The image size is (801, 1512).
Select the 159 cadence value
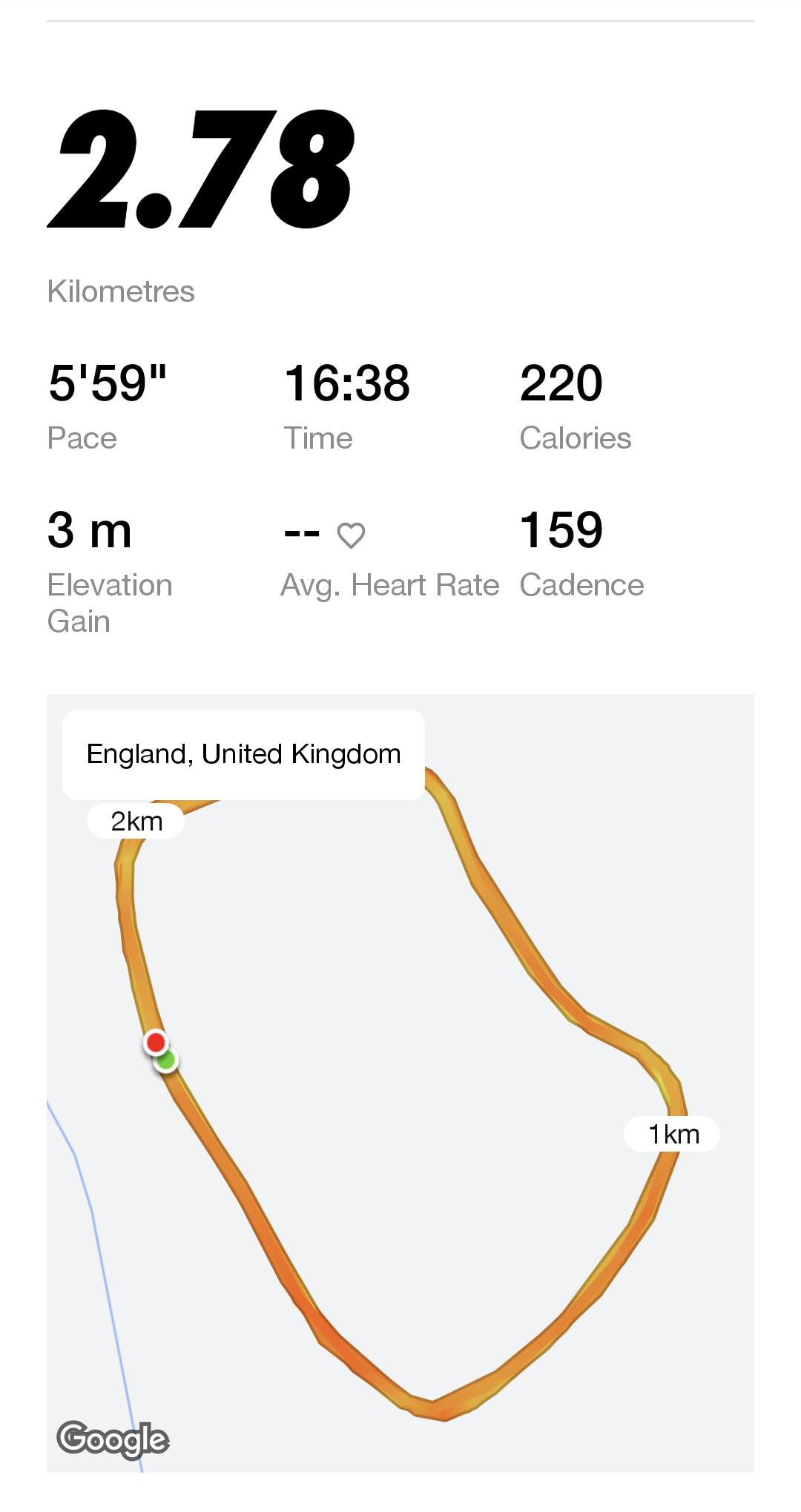[x=561, y=530]
